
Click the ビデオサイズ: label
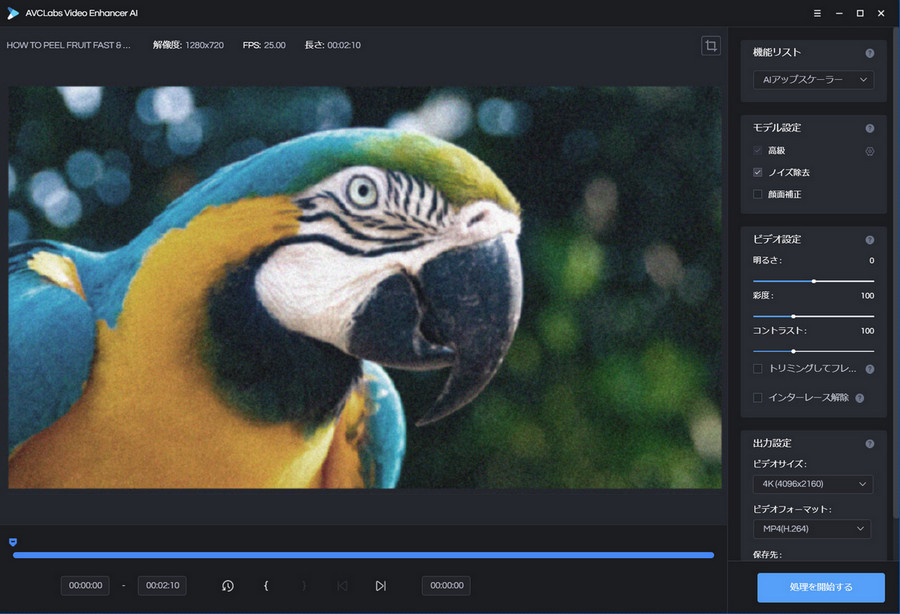[779, 464]
